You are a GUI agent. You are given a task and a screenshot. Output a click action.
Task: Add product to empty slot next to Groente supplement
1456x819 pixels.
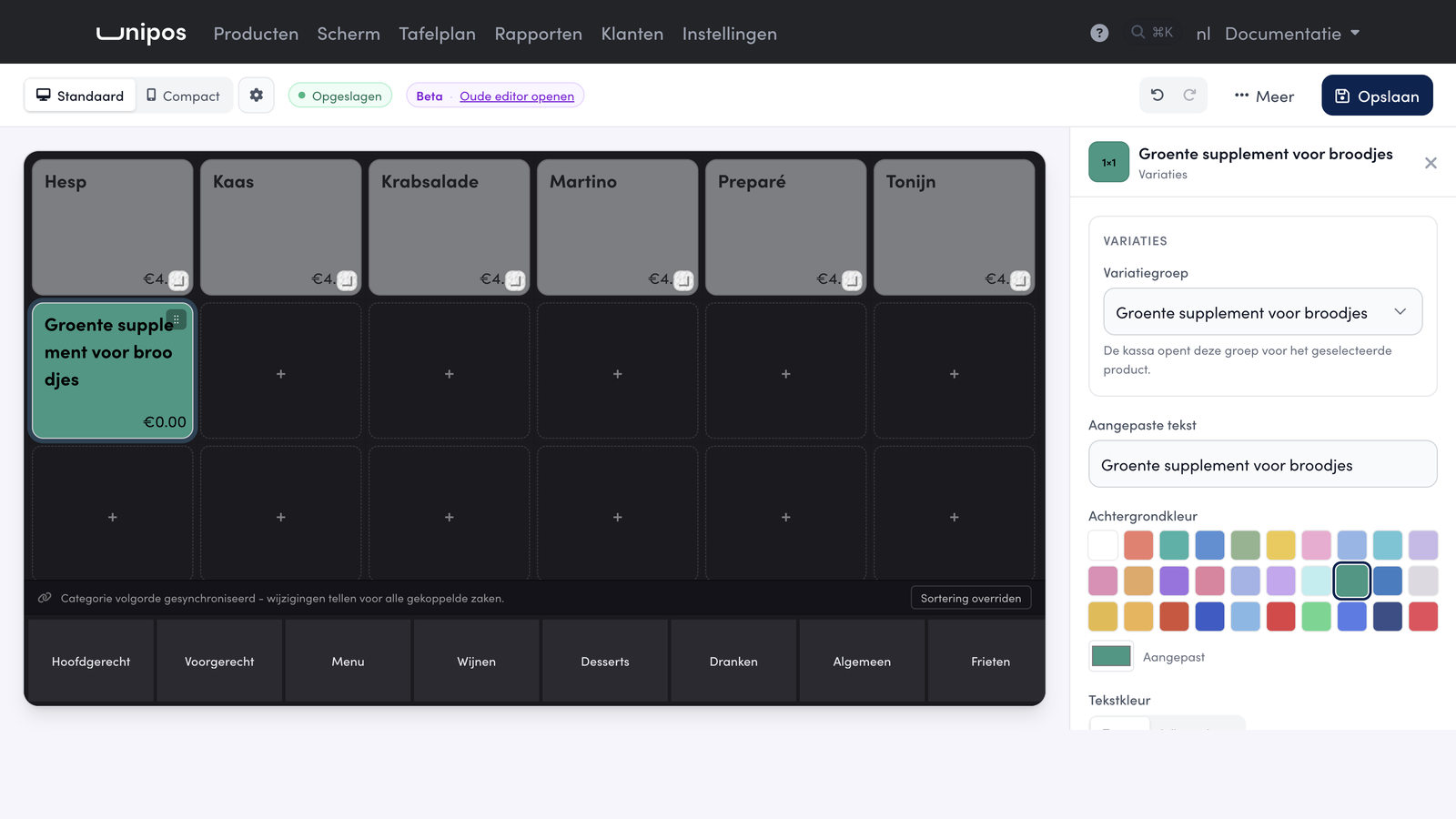[281, 373]
